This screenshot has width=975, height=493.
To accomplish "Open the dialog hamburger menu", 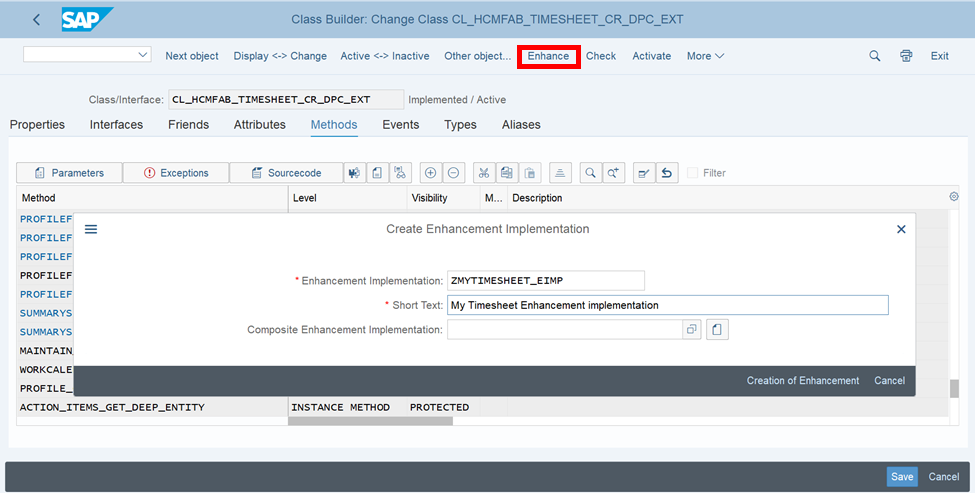I will 91,229.
